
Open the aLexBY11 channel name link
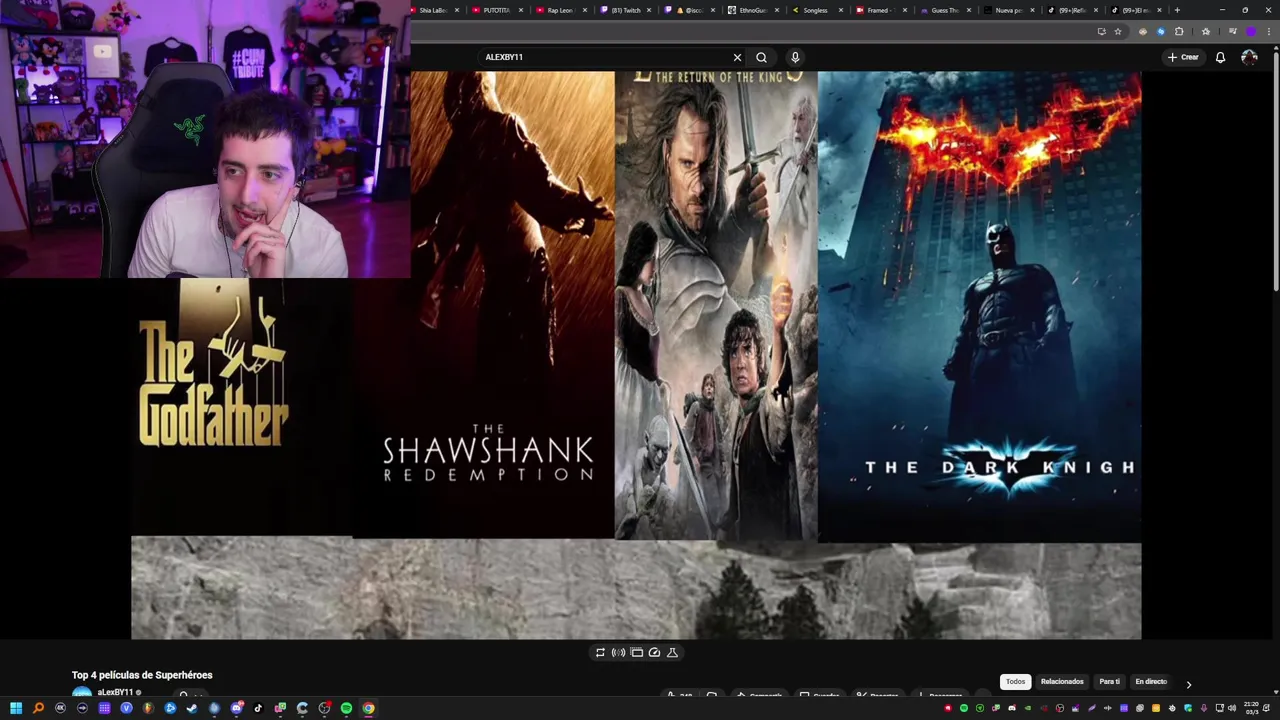click(x=115, y=692)
